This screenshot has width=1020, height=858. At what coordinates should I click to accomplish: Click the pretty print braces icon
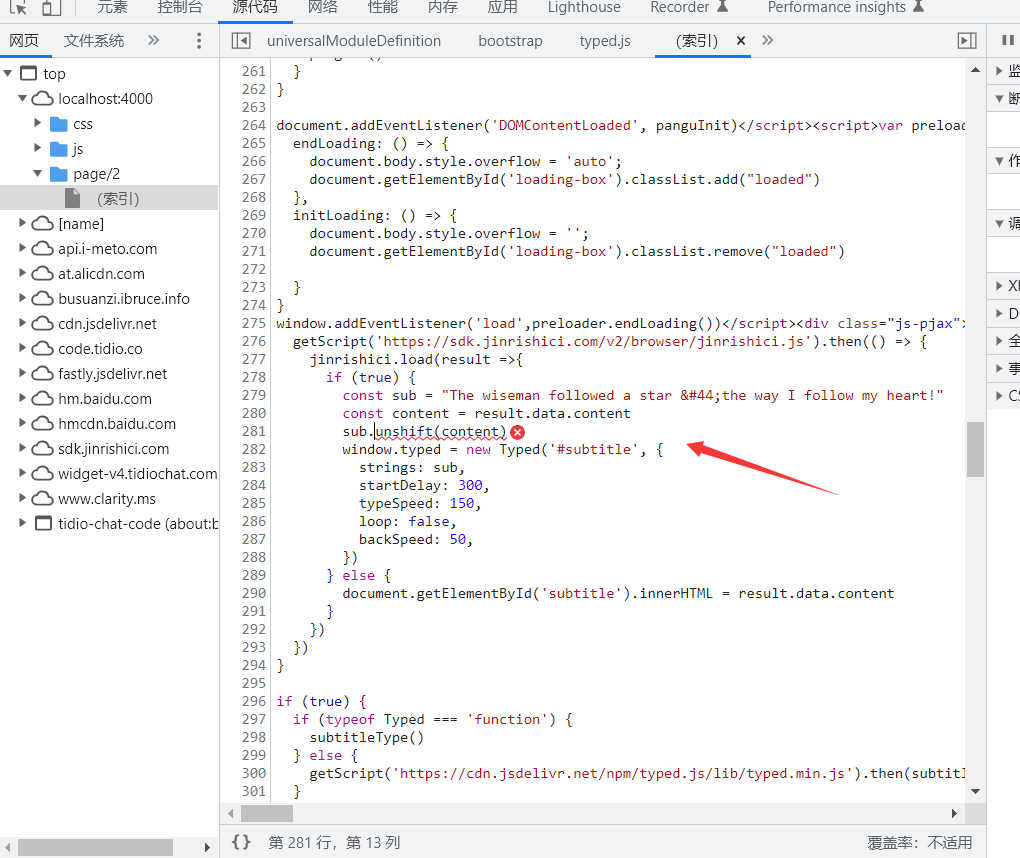tap(241, 842)
